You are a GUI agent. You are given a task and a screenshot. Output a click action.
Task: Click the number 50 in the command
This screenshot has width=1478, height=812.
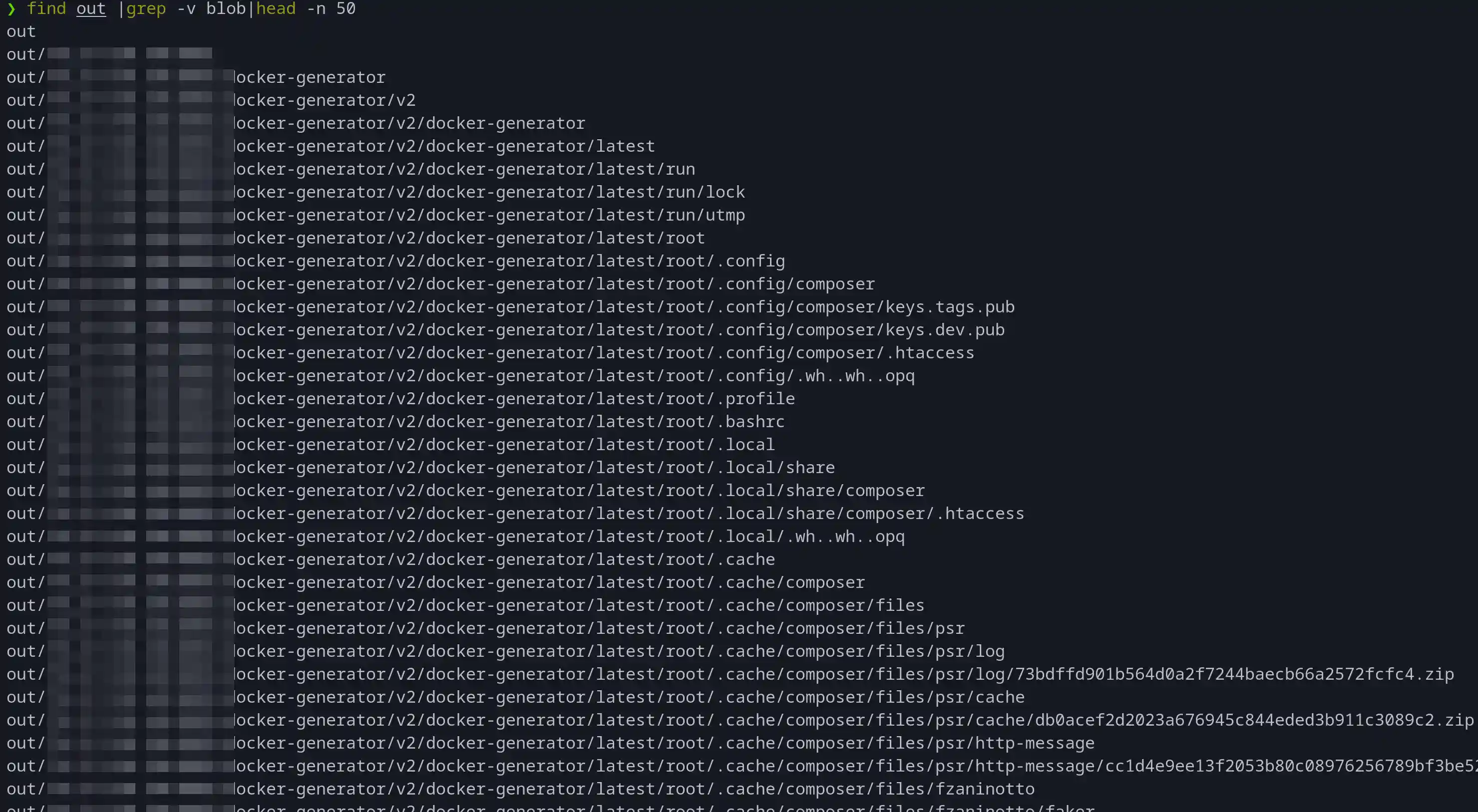coord(346,8)
